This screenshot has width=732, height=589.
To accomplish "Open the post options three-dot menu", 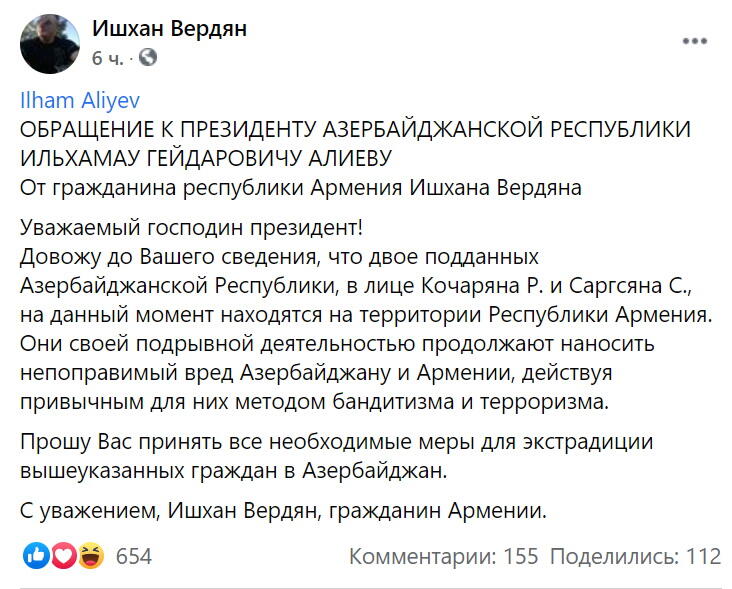I will [x=695, y=42].
